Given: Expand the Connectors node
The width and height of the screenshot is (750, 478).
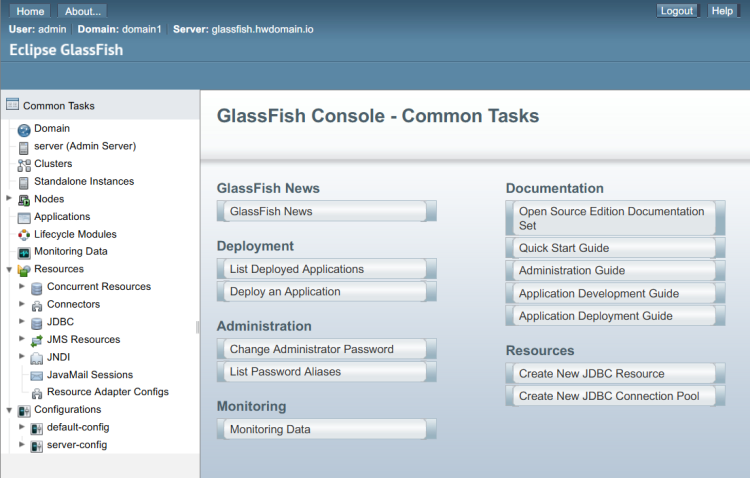Looking at the screenshot, I should click(22, 304).
